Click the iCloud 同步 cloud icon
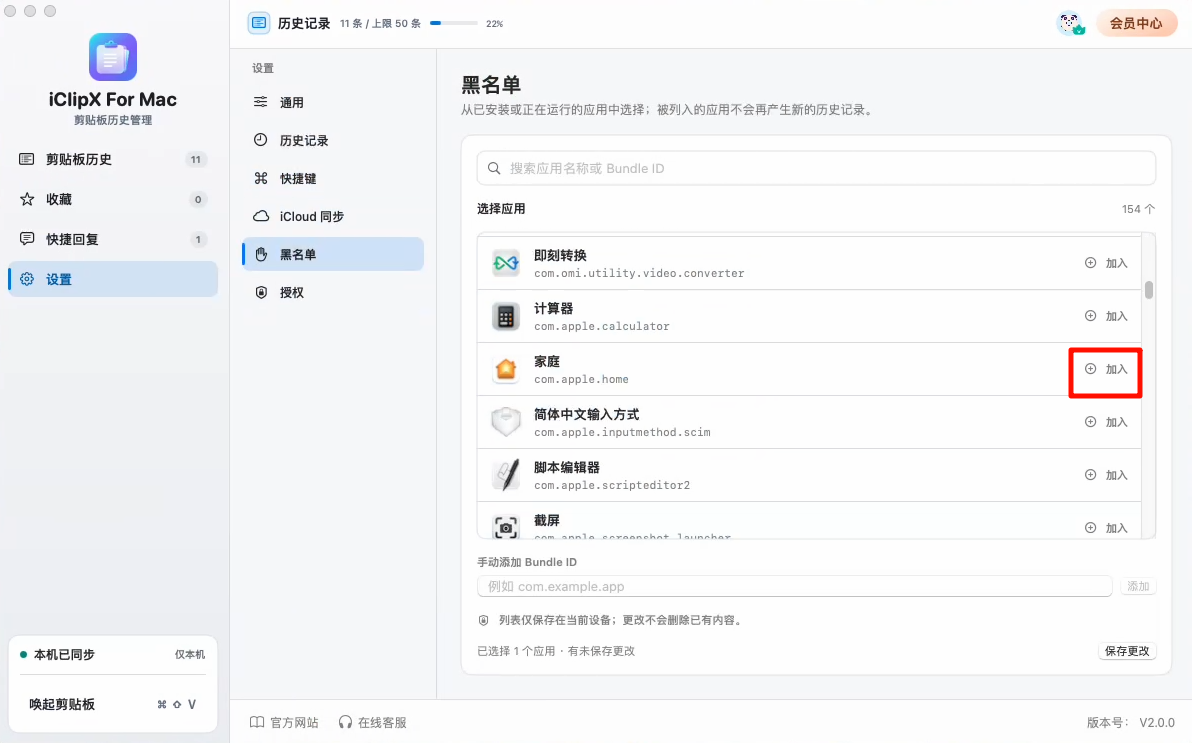Viewport: 1192px width, 743px height. coord(261,216)
